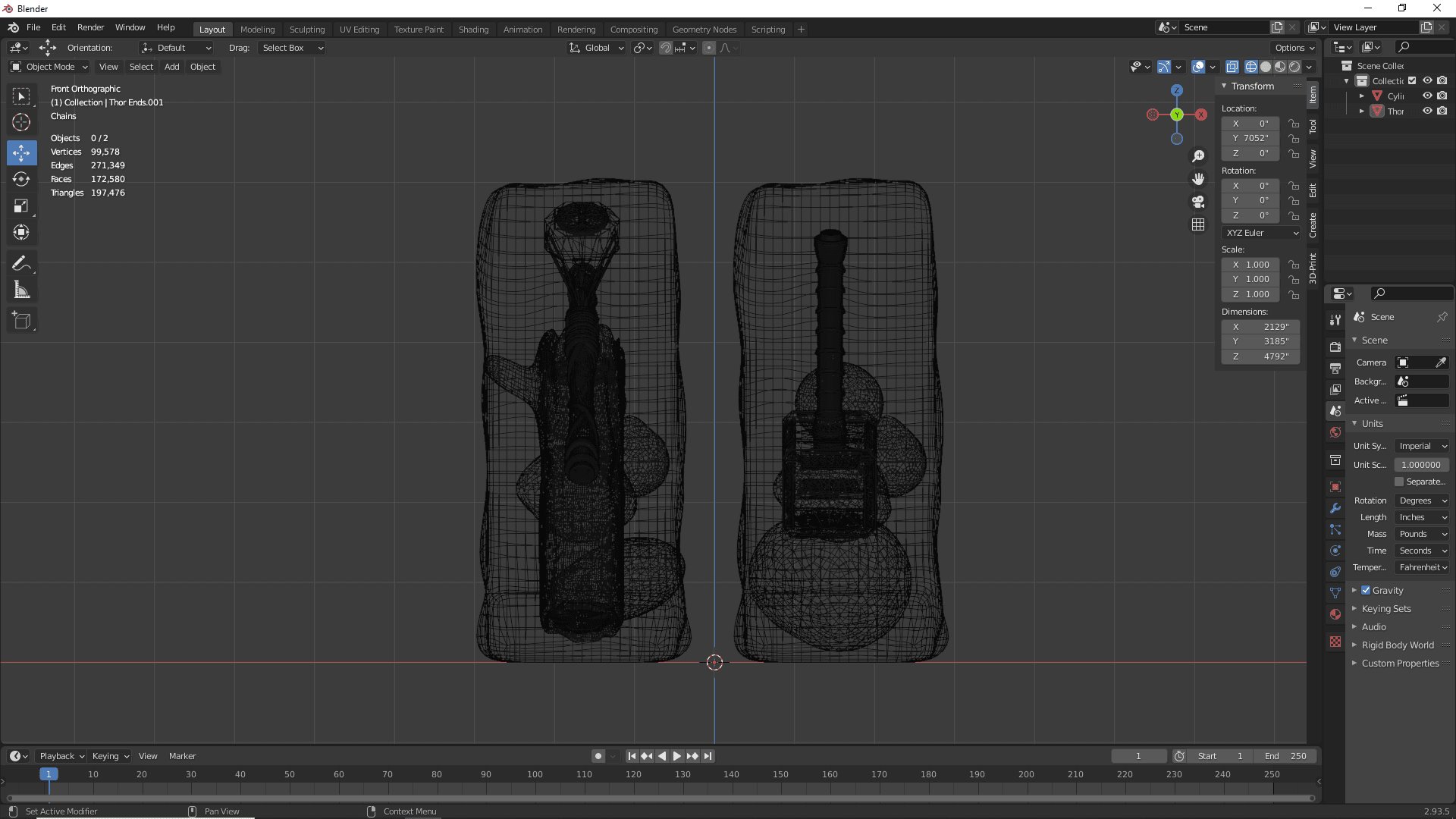The width and height of the screenshot is (1456, 819).
Task: Toggle Gravity checkbox in Scene settings
Action: pyautogui.click(x=1365, y=589)
